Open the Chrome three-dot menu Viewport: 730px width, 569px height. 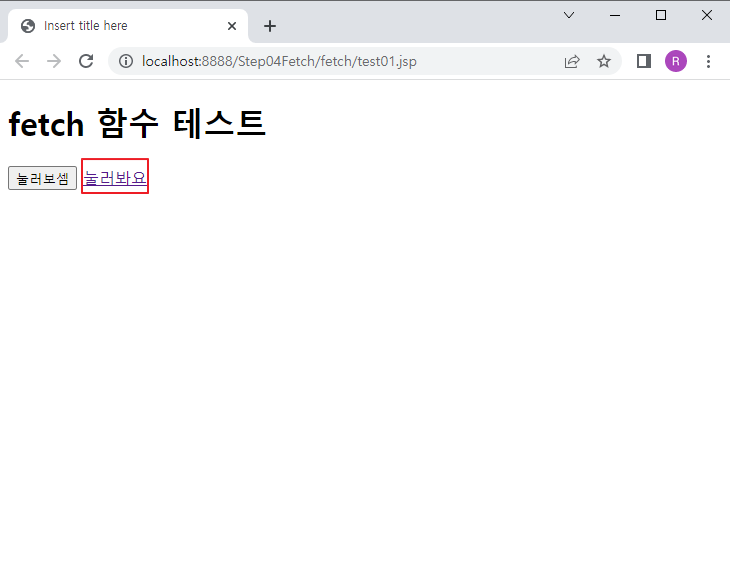(x=708, y=61)
